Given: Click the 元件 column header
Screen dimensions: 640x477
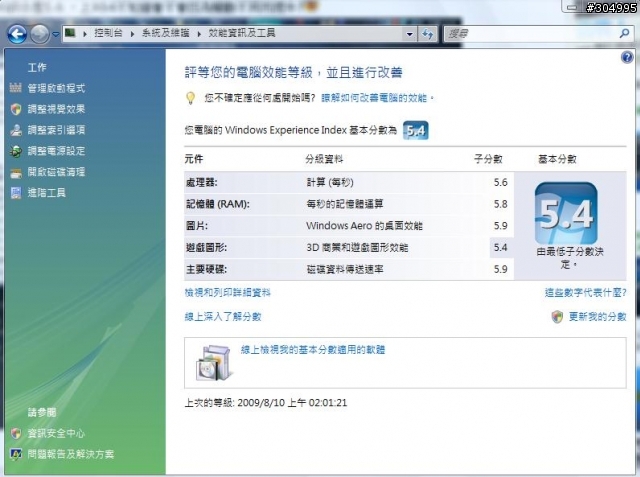Looking at the screenshot, I should [x=194, y=159].
